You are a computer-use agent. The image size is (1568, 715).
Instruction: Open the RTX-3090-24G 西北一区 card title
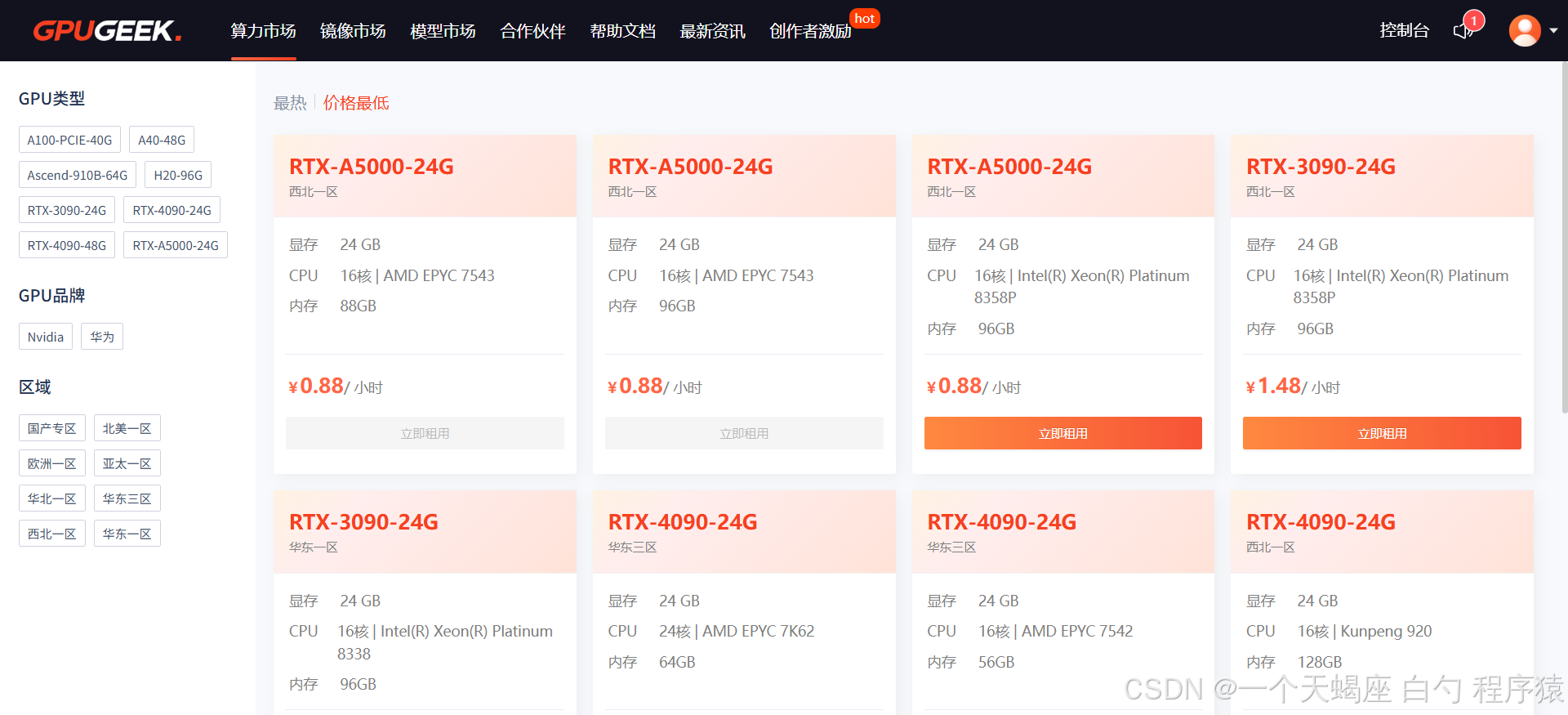(x=1321, y=167)
